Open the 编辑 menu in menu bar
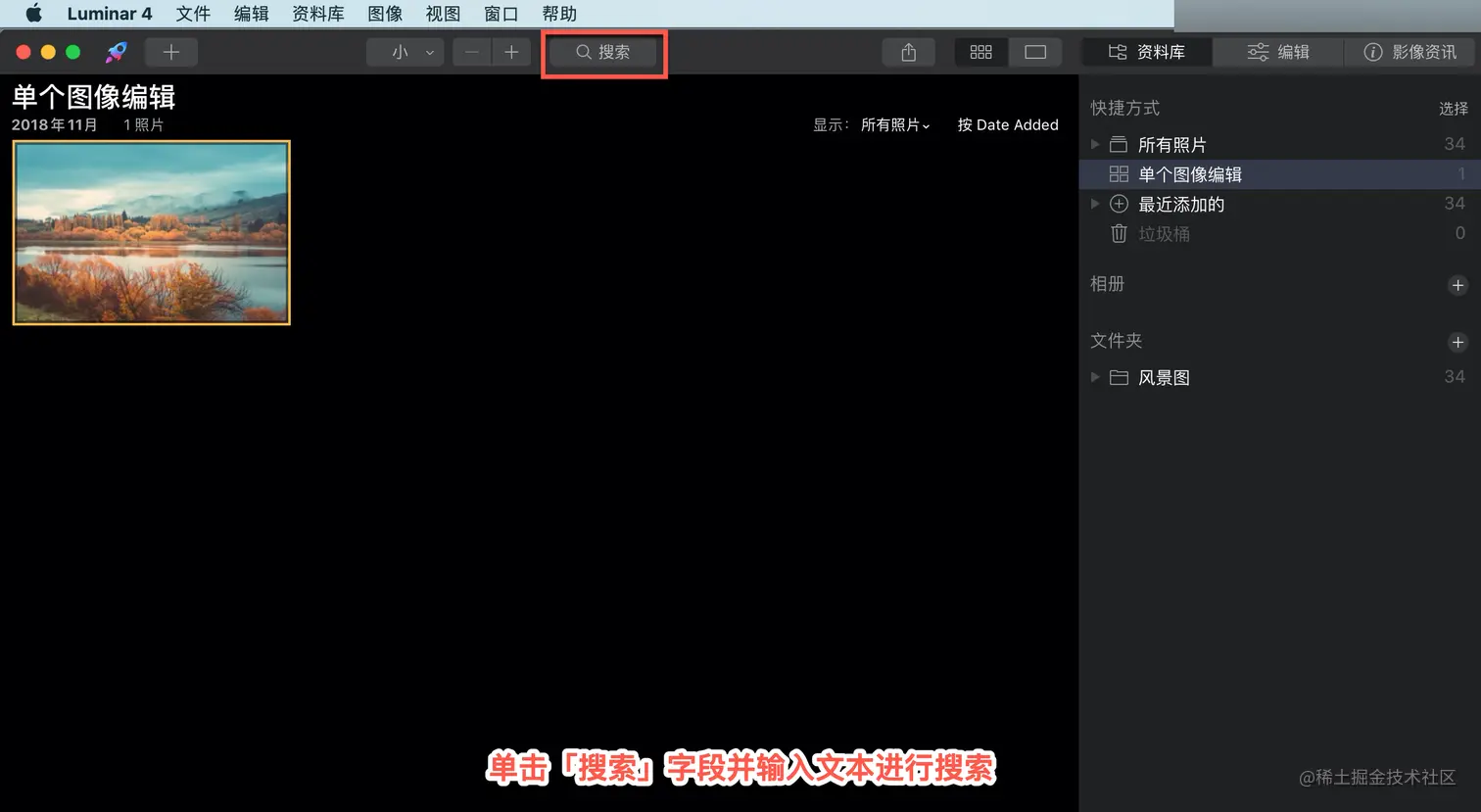 point(252,14)
